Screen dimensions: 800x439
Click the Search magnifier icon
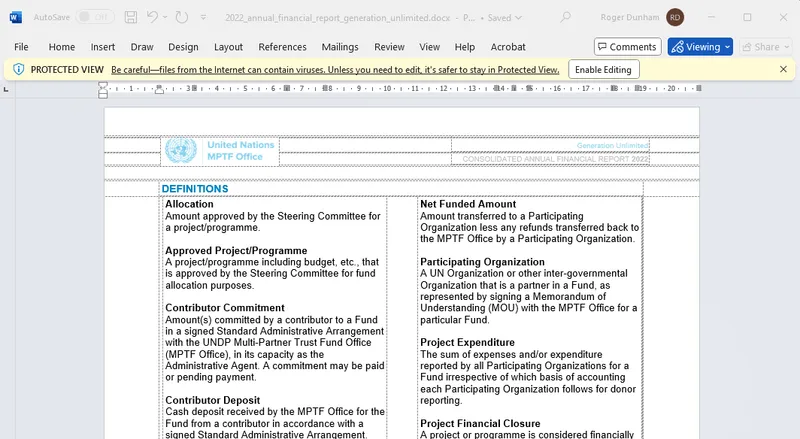565,17
